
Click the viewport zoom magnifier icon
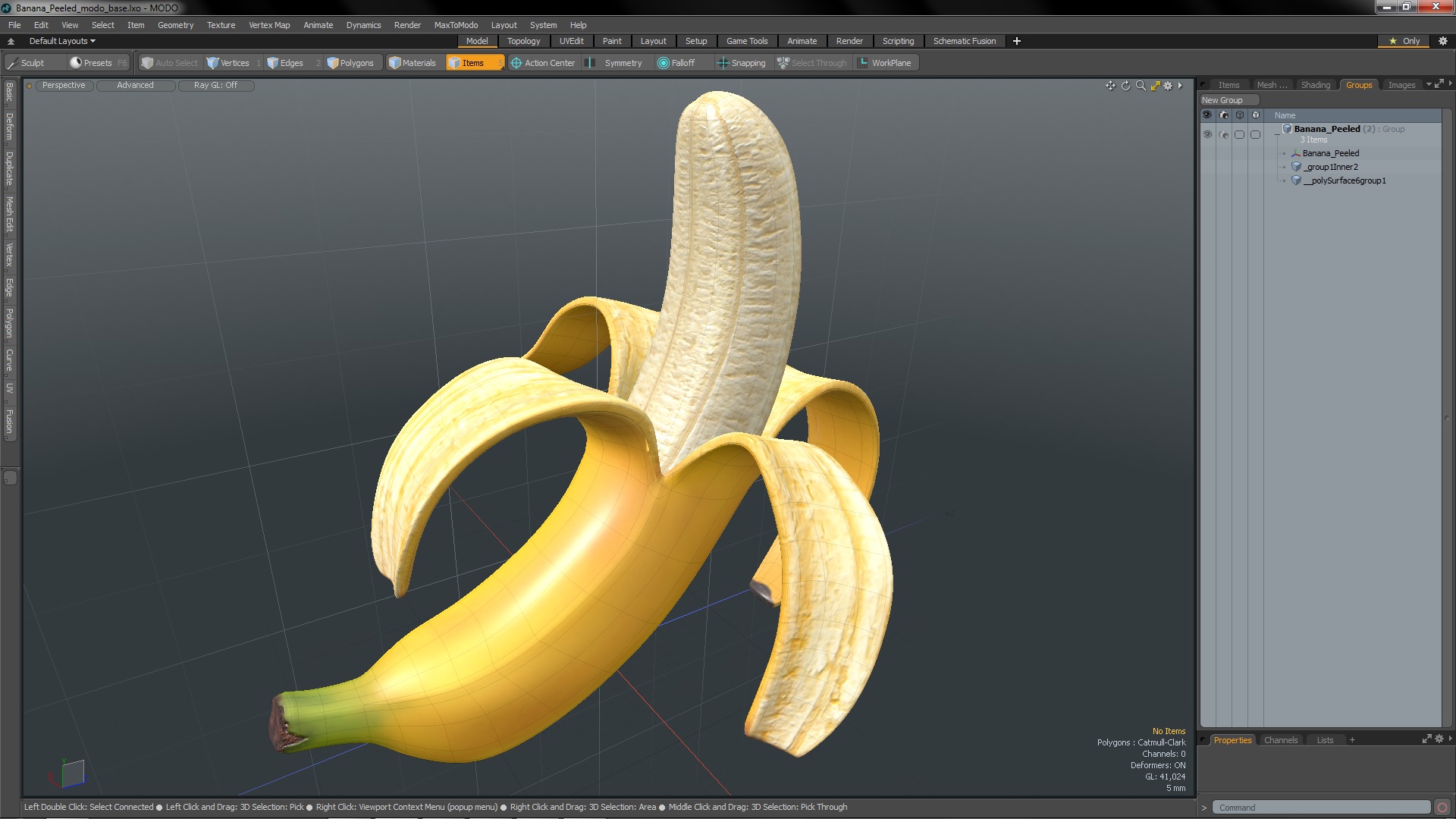click(x=1141, y=86)
